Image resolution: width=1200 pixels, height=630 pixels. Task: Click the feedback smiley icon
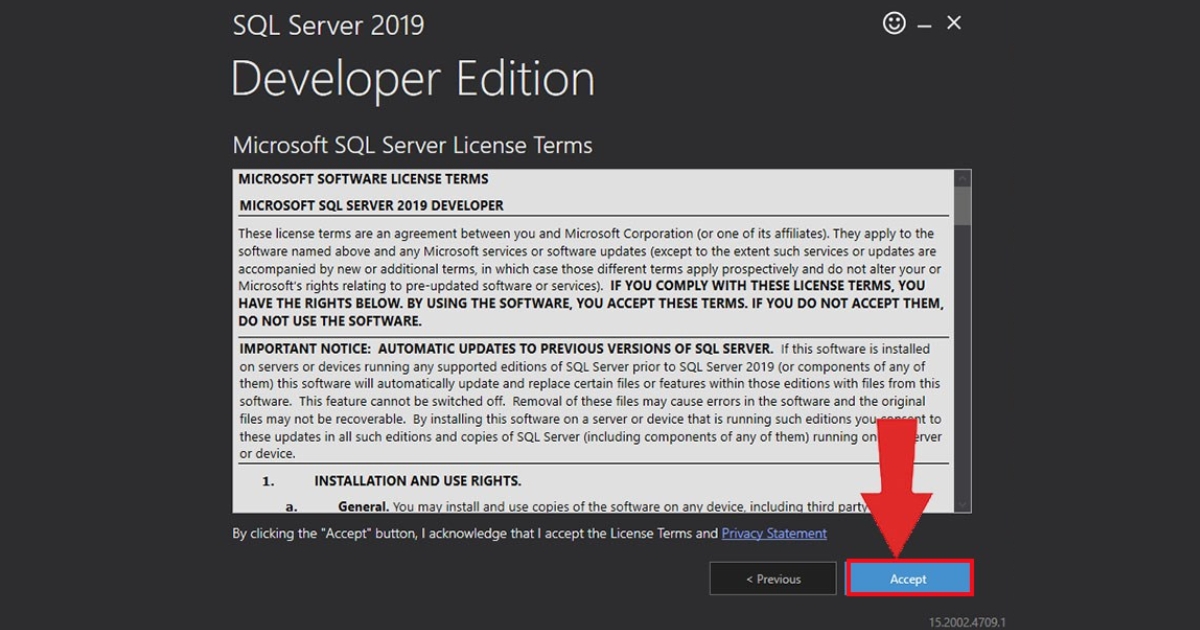coord(894,22)
